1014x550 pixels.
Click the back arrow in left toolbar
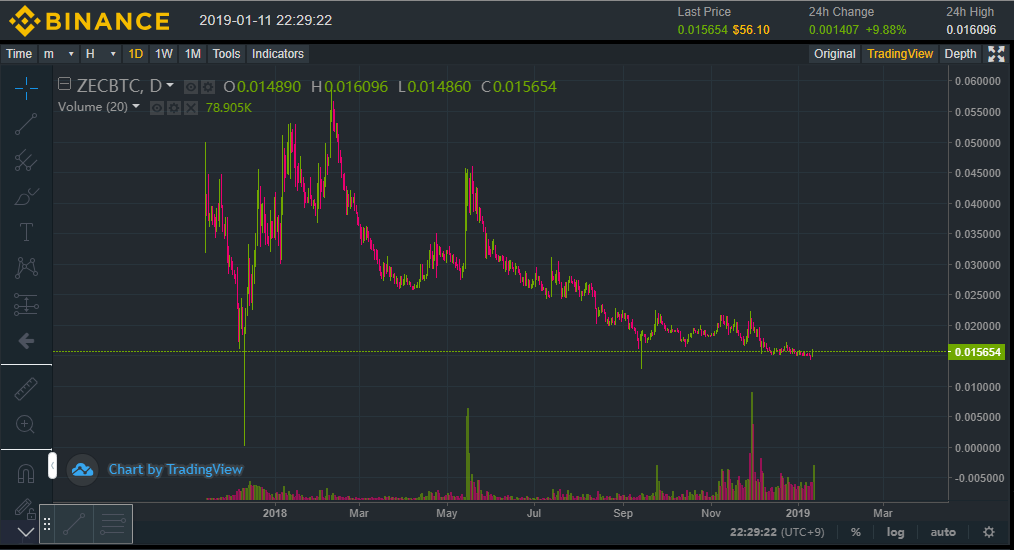(26, 341)
